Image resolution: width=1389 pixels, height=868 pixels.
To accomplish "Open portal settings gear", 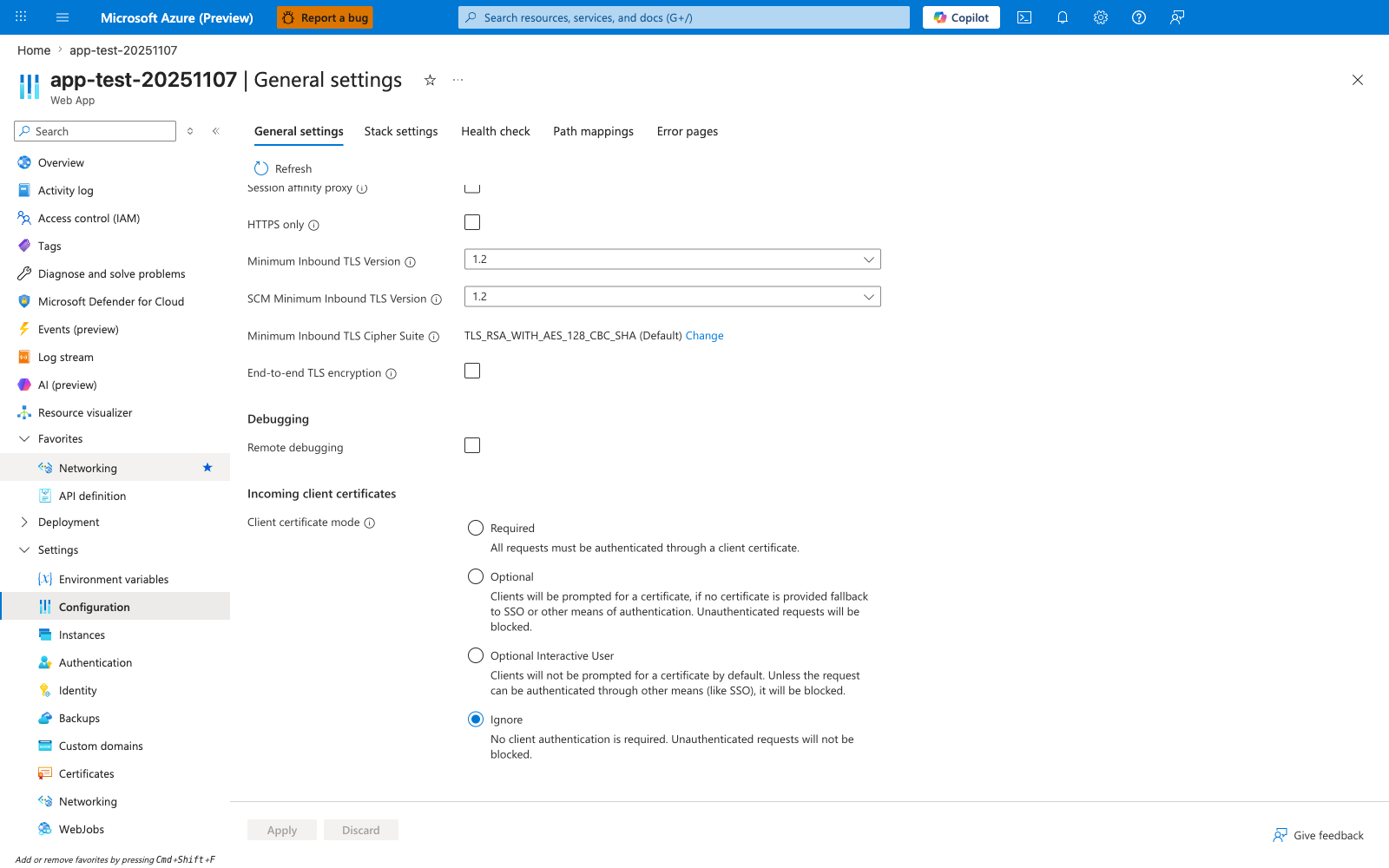I will (1101, 17).
